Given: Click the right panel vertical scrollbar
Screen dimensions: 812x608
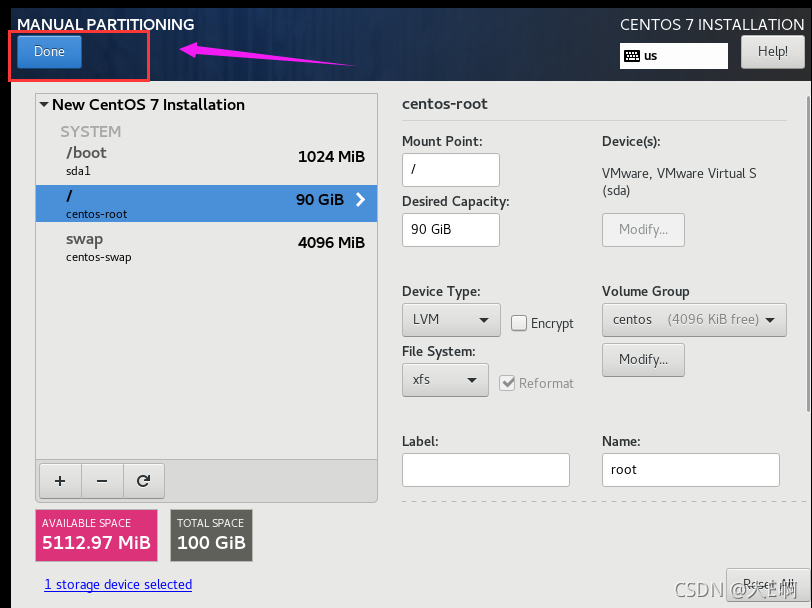Looking at the screenshot, I should coord(809,254).
